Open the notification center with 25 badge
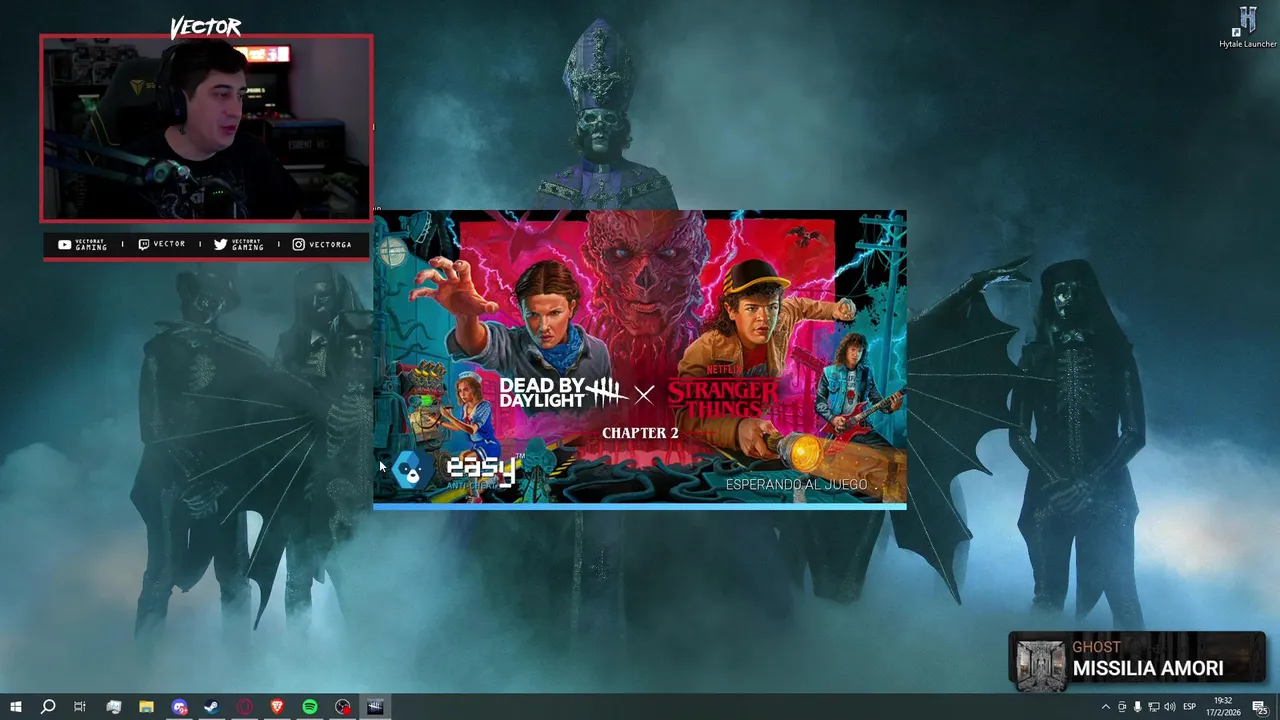1280x720 pixels. point(1260,707)
